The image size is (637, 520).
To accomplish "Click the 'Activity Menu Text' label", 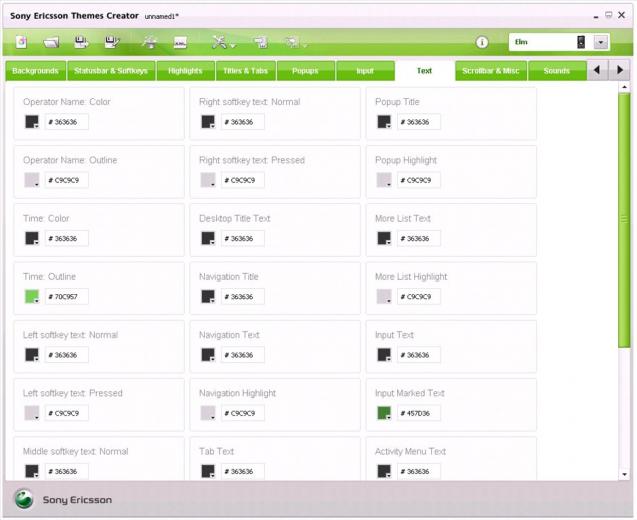I will point(410,451).
